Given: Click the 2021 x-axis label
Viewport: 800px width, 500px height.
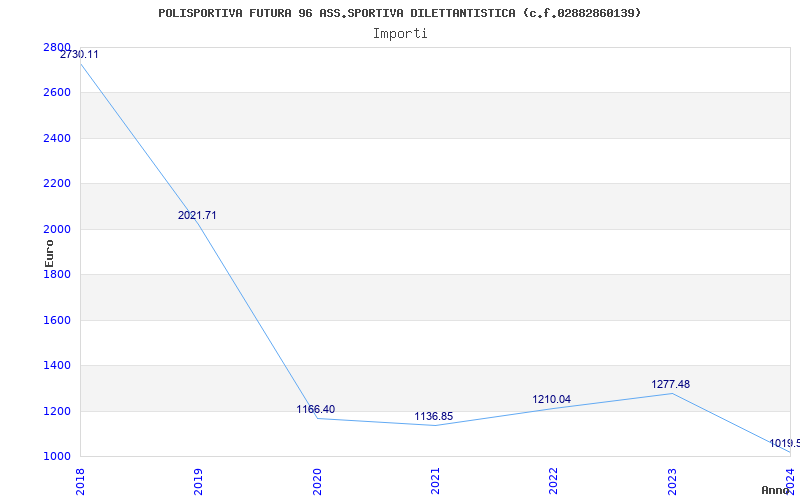Looking at the screenshot, I should coord(435,482).
